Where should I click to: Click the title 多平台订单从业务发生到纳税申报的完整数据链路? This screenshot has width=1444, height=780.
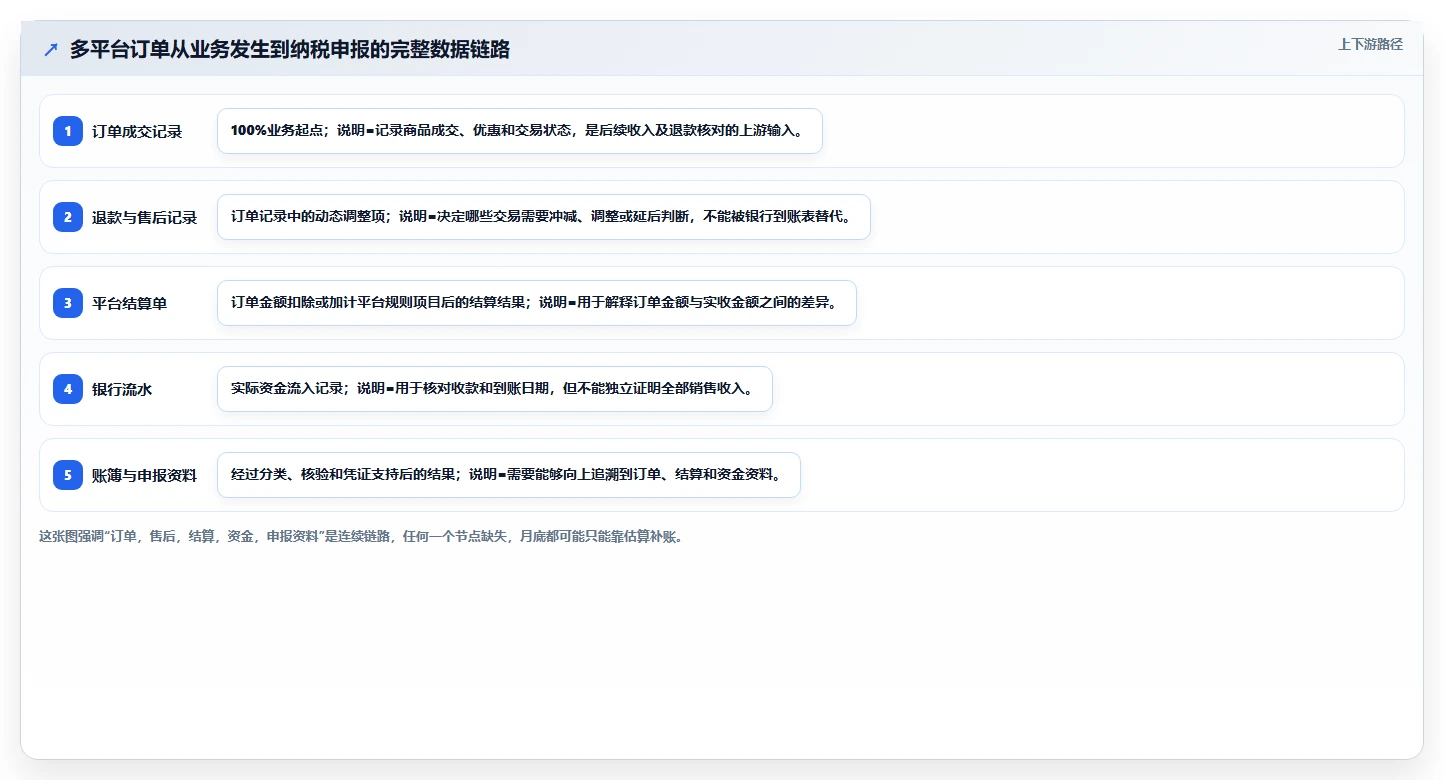click(290, 49)
